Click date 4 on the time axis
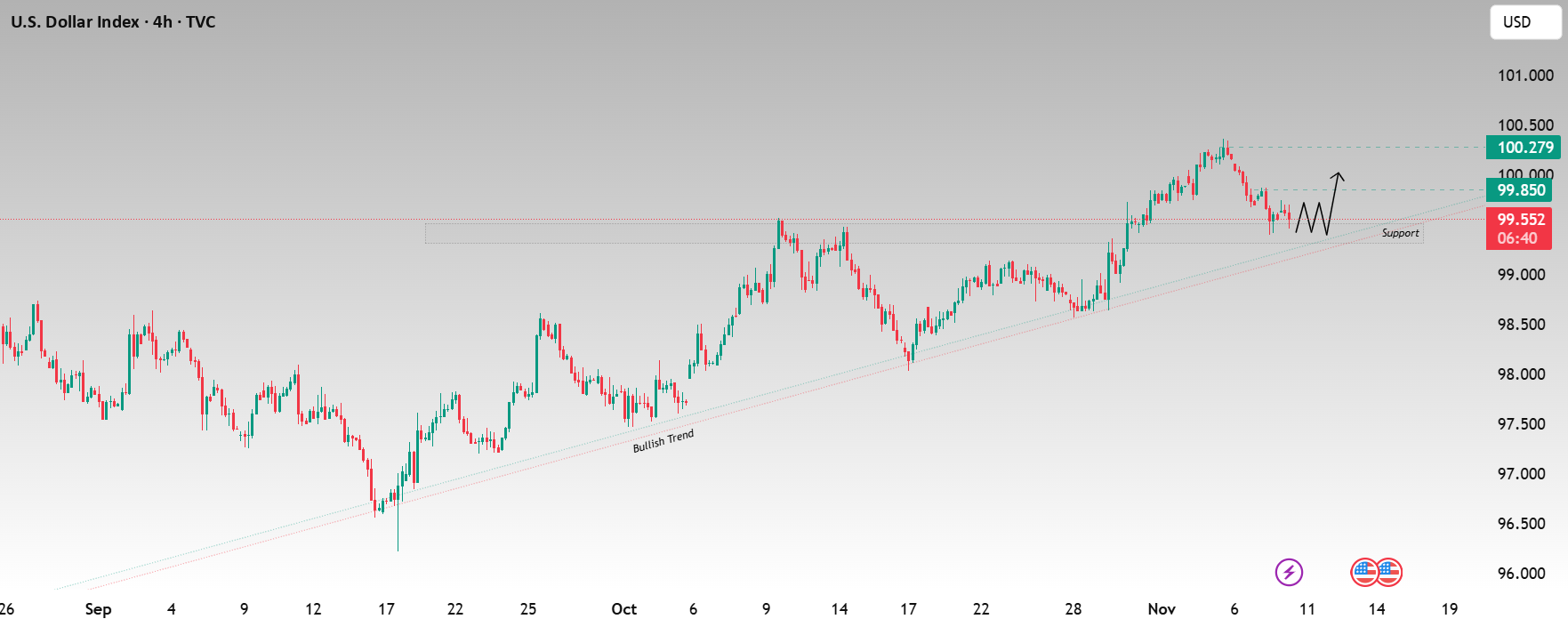 [x=172, y=609]
